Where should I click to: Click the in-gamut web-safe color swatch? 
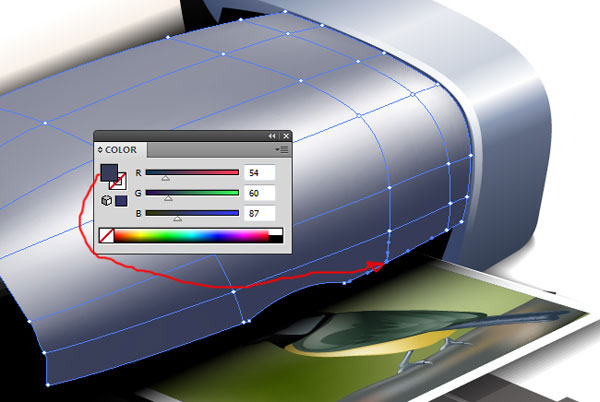[x=121, y=201]
